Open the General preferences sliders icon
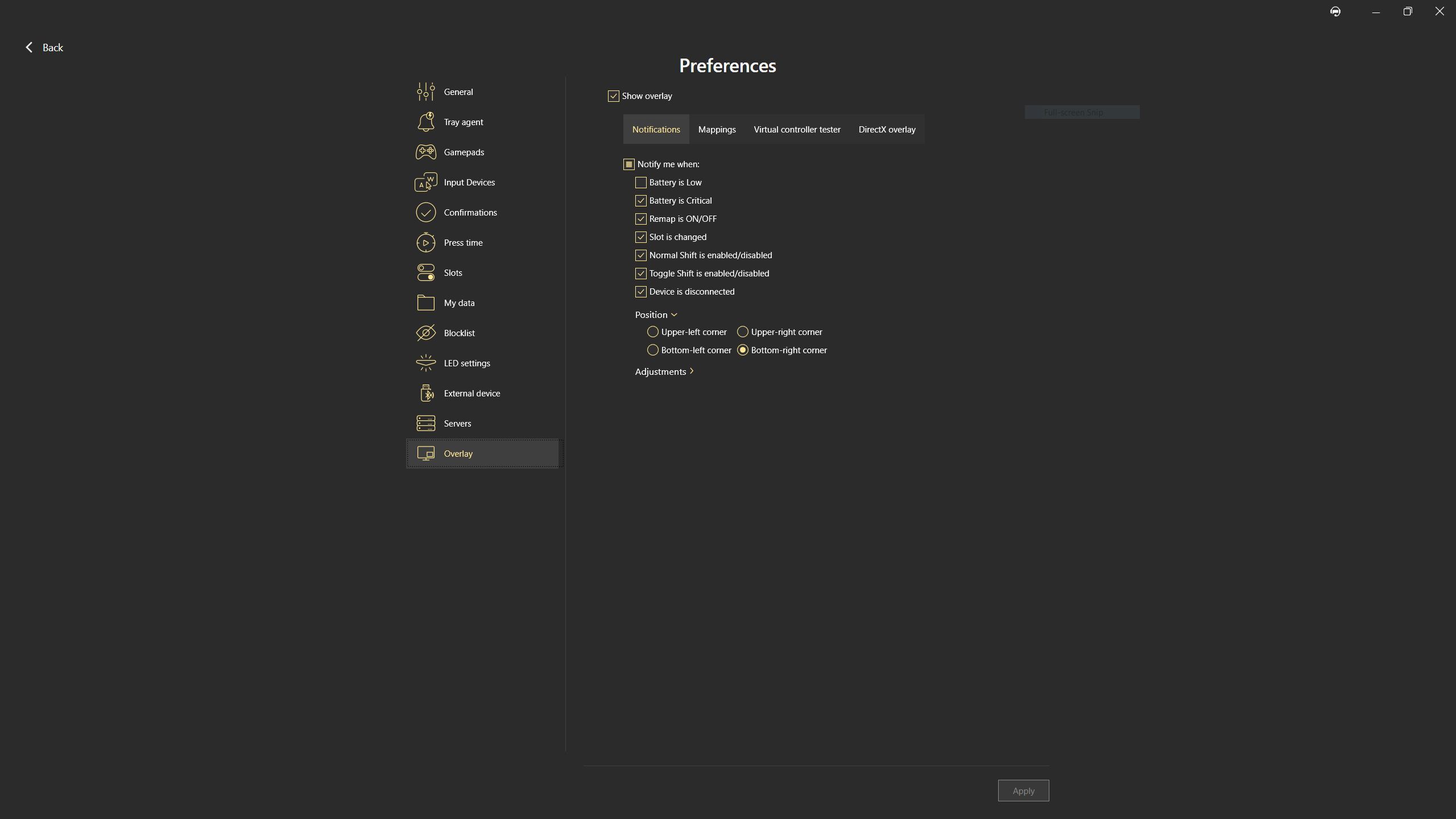The width and height of the screenshot is (1456, 819). click(425, 92)
